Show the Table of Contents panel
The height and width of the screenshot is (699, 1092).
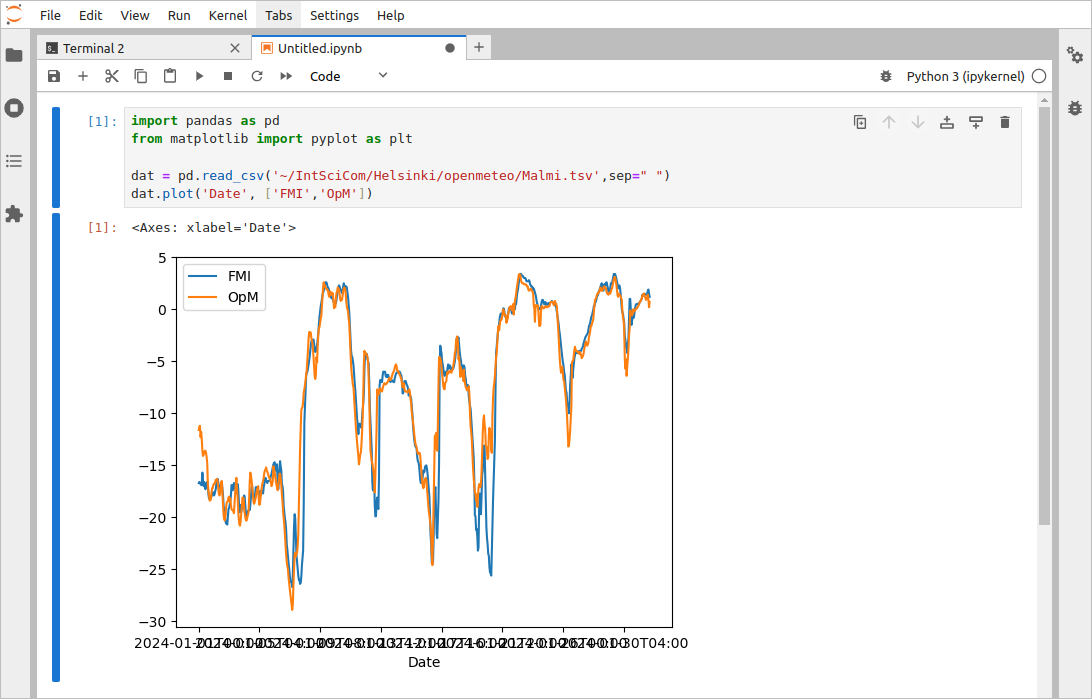click(14, 161)
